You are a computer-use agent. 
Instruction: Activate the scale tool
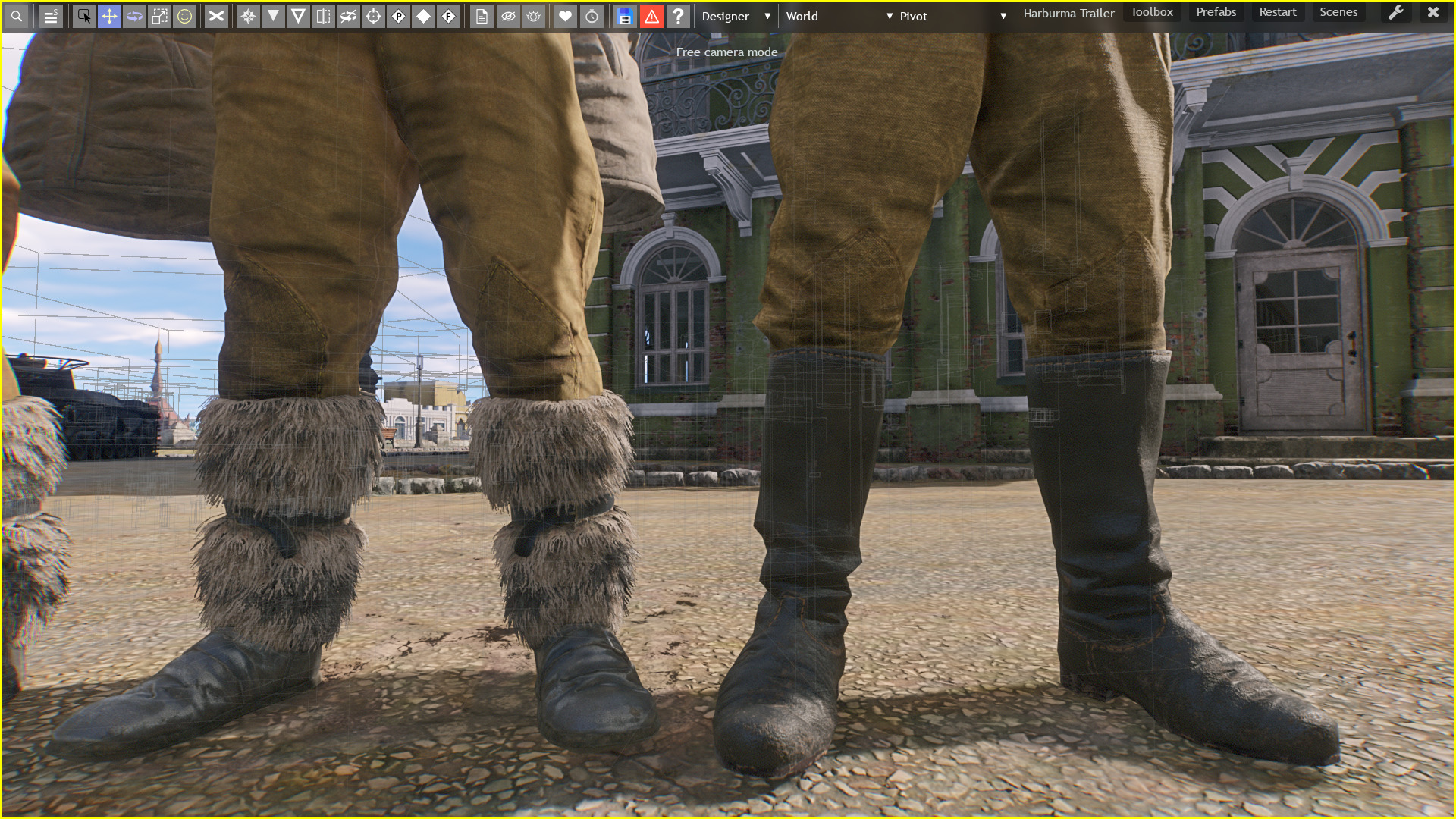click(x=159, y=16)
